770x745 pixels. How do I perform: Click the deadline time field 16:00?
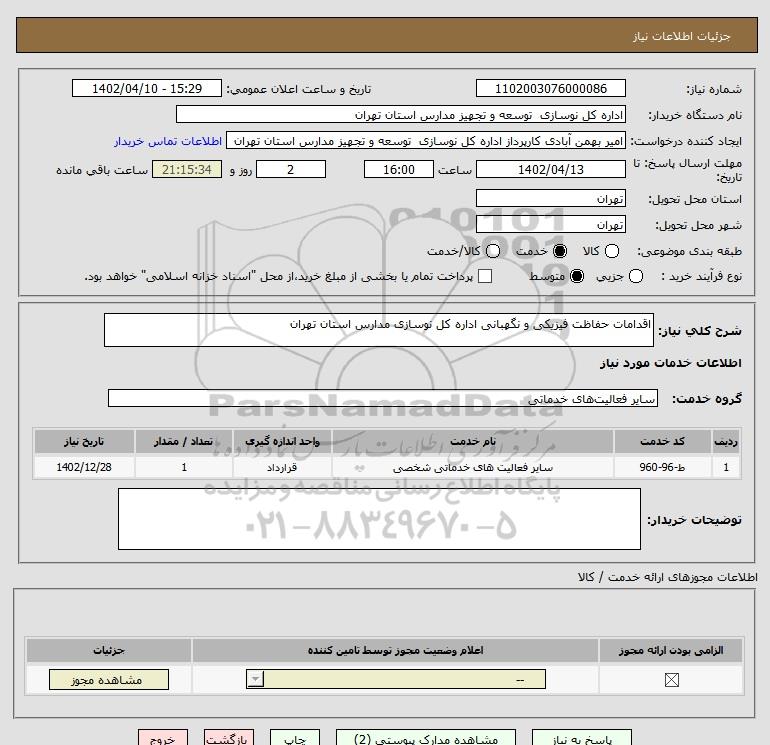[x=399, y=169]
